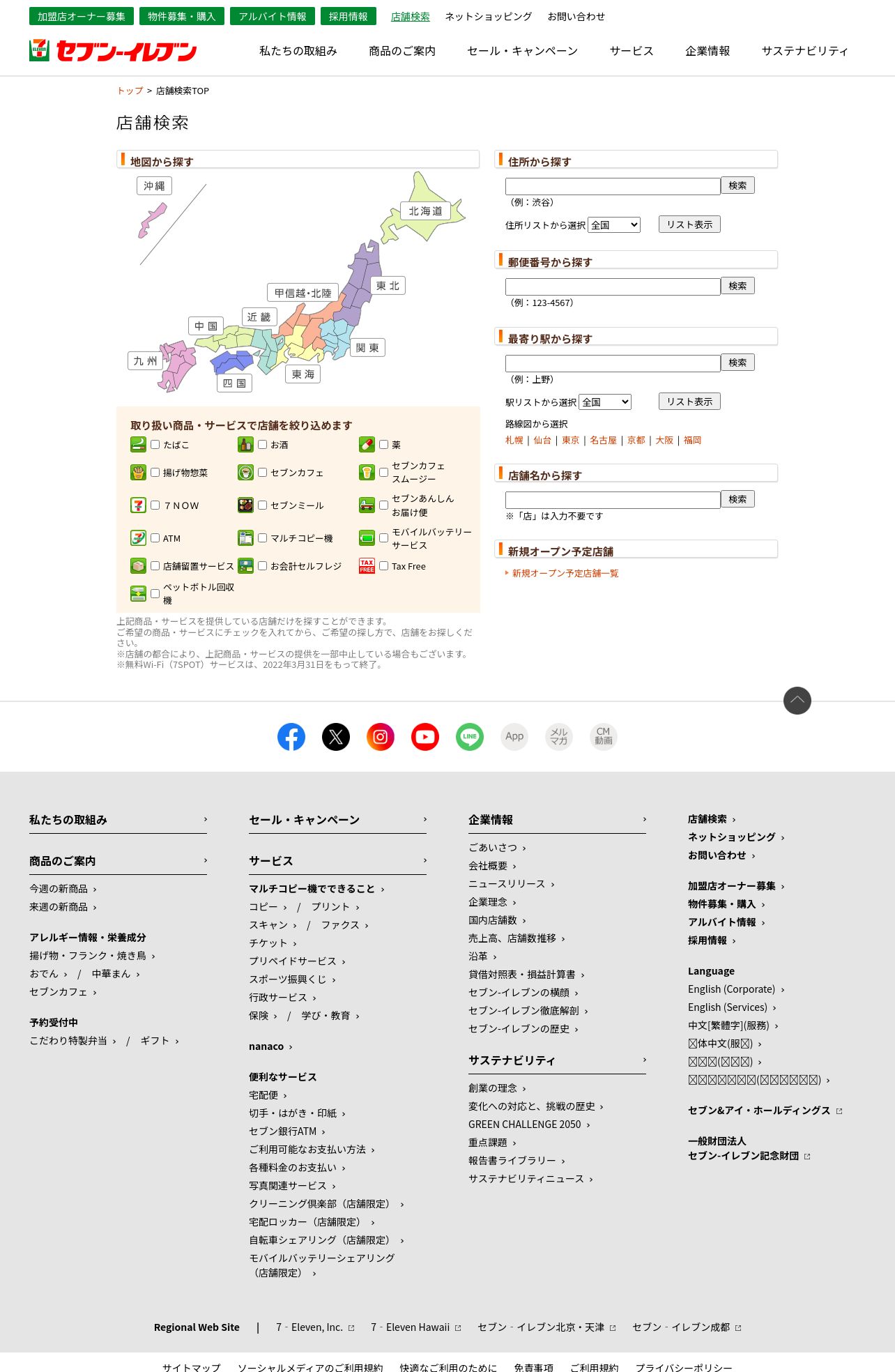
Task: Open the 東京 route map link
Action: (x=570, y=440)
